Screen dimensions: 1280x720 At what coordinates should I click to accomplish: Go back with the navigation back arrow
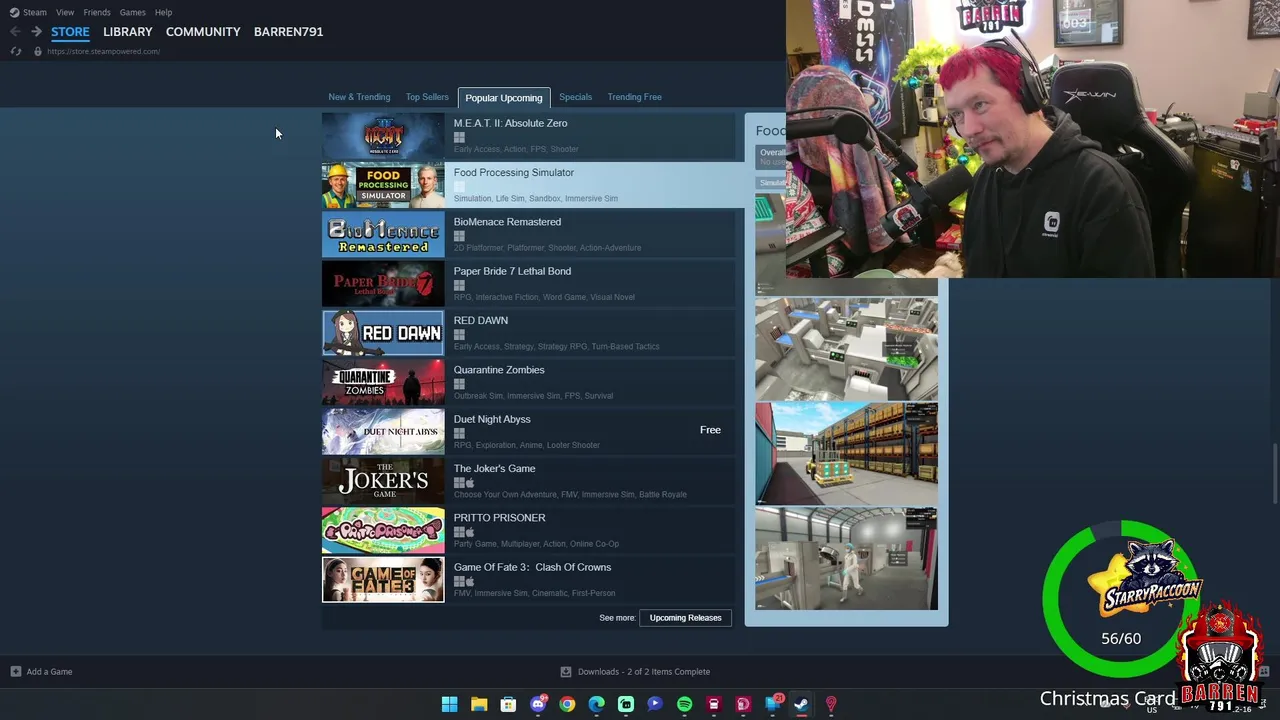point(15,32)
